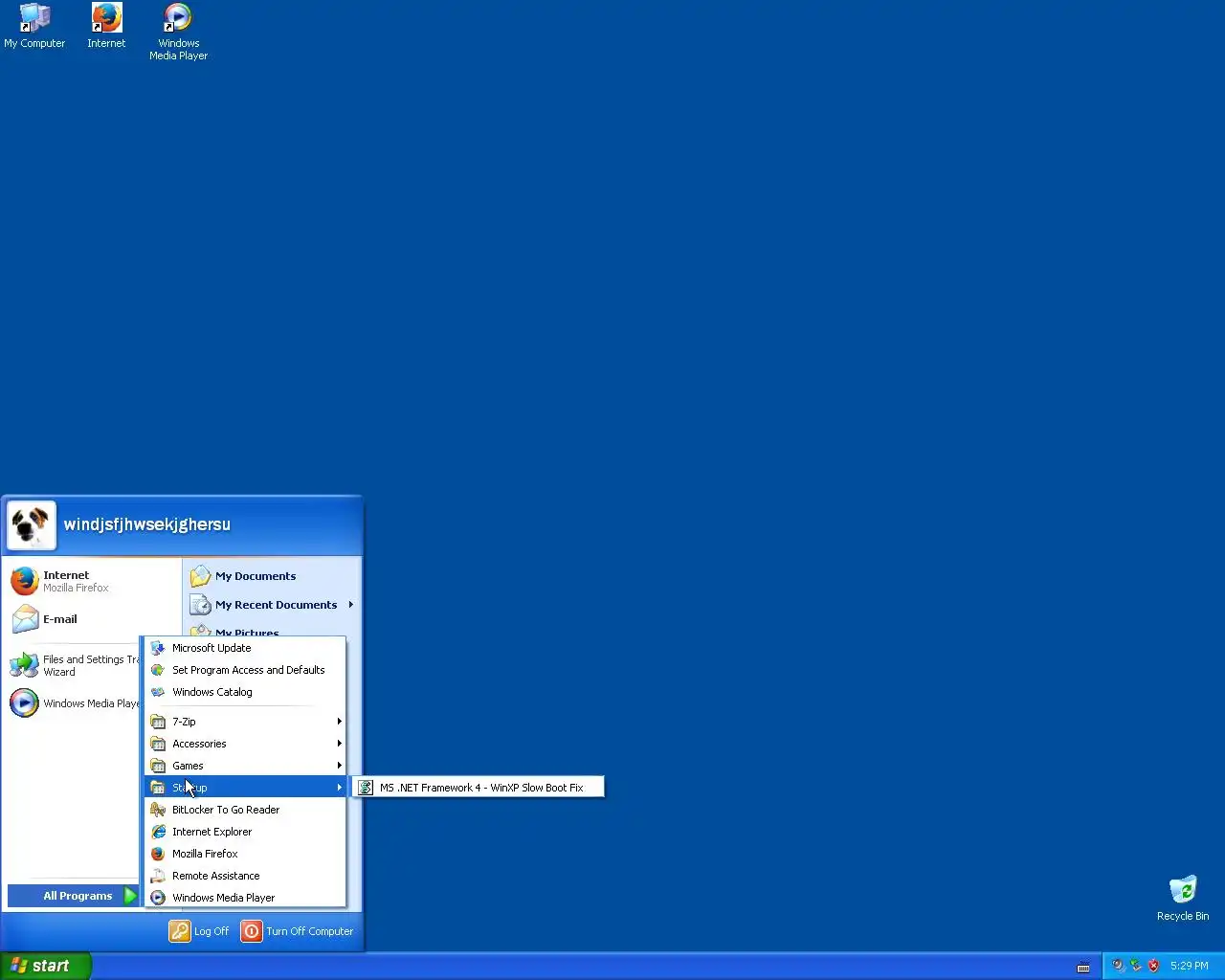Launch MS .NET Framework 4 Slow Boot Fix

click(479, 788)
